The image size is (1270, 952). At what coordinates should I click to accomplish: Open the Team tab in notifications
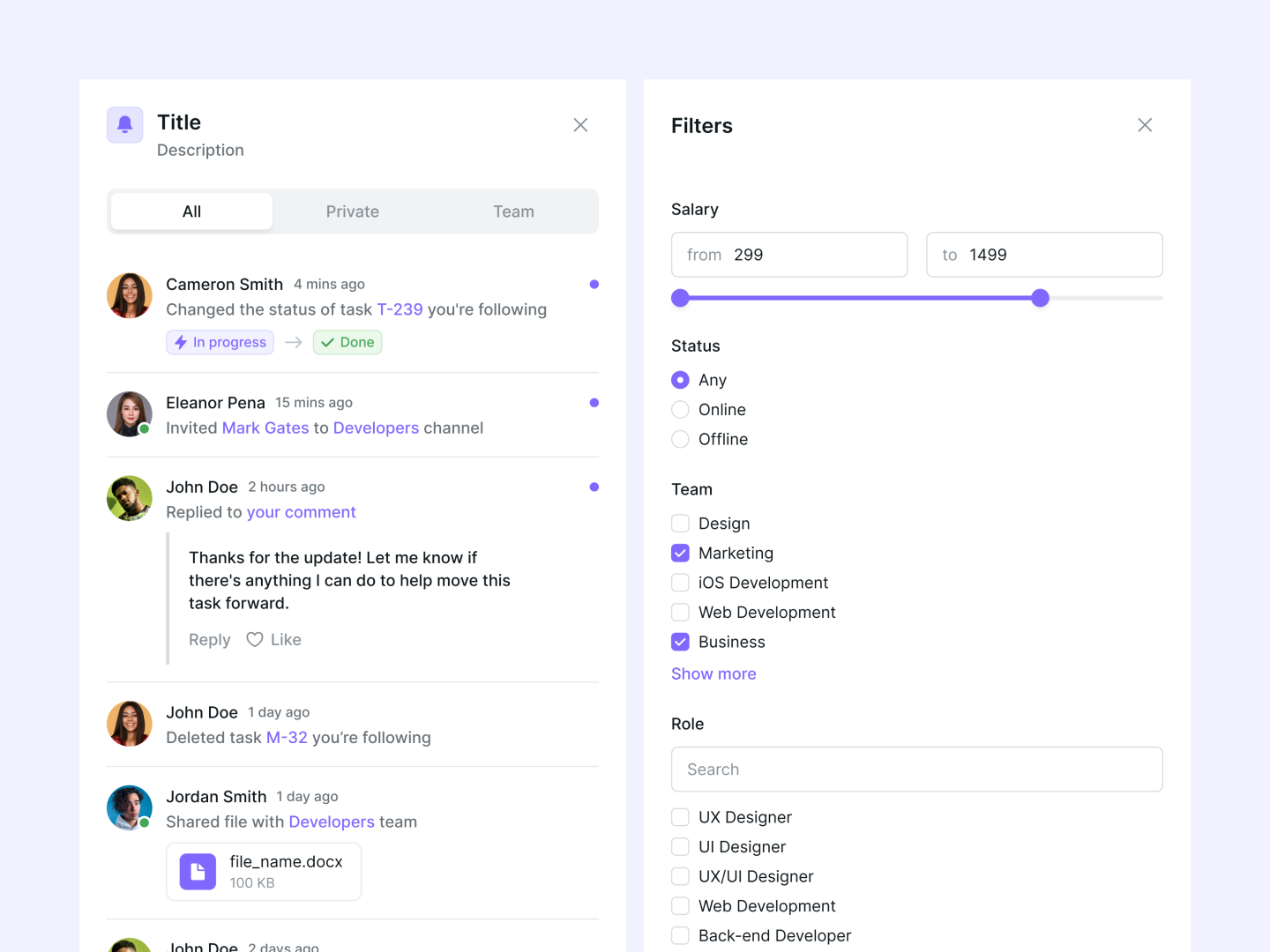pos(513,212)
